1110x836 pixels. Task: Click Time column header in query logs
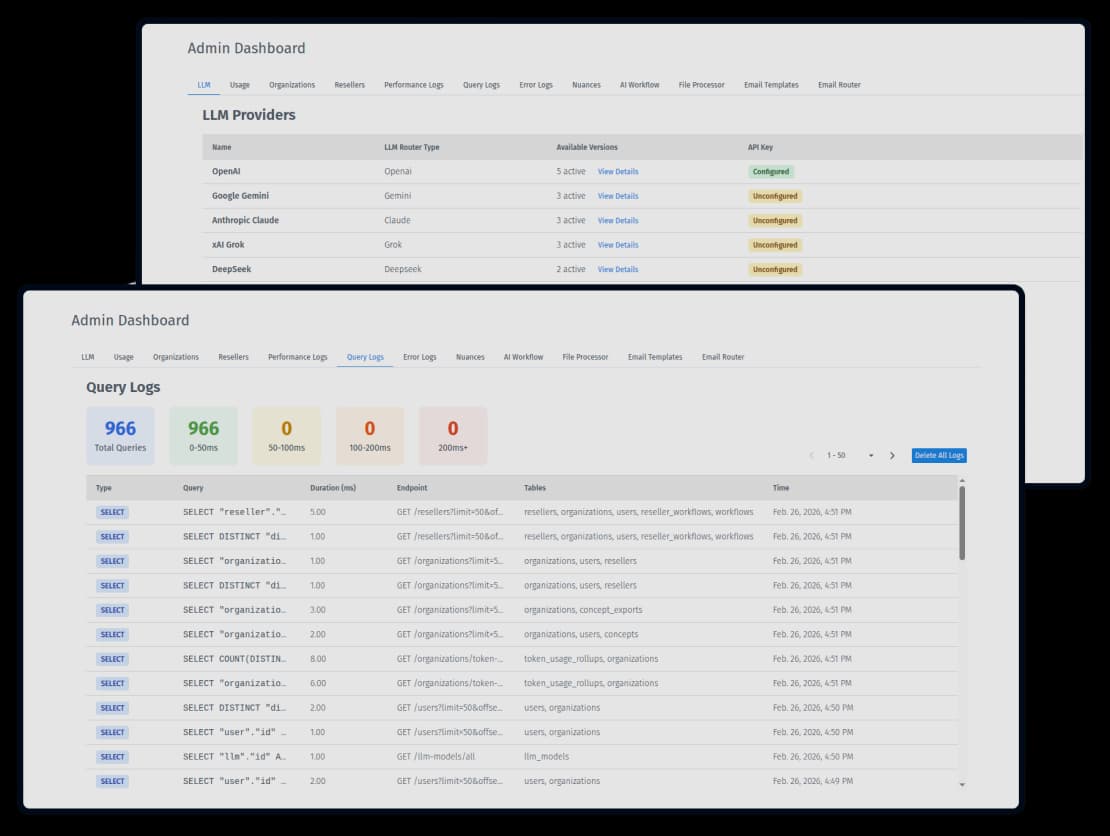coord(781,488)
